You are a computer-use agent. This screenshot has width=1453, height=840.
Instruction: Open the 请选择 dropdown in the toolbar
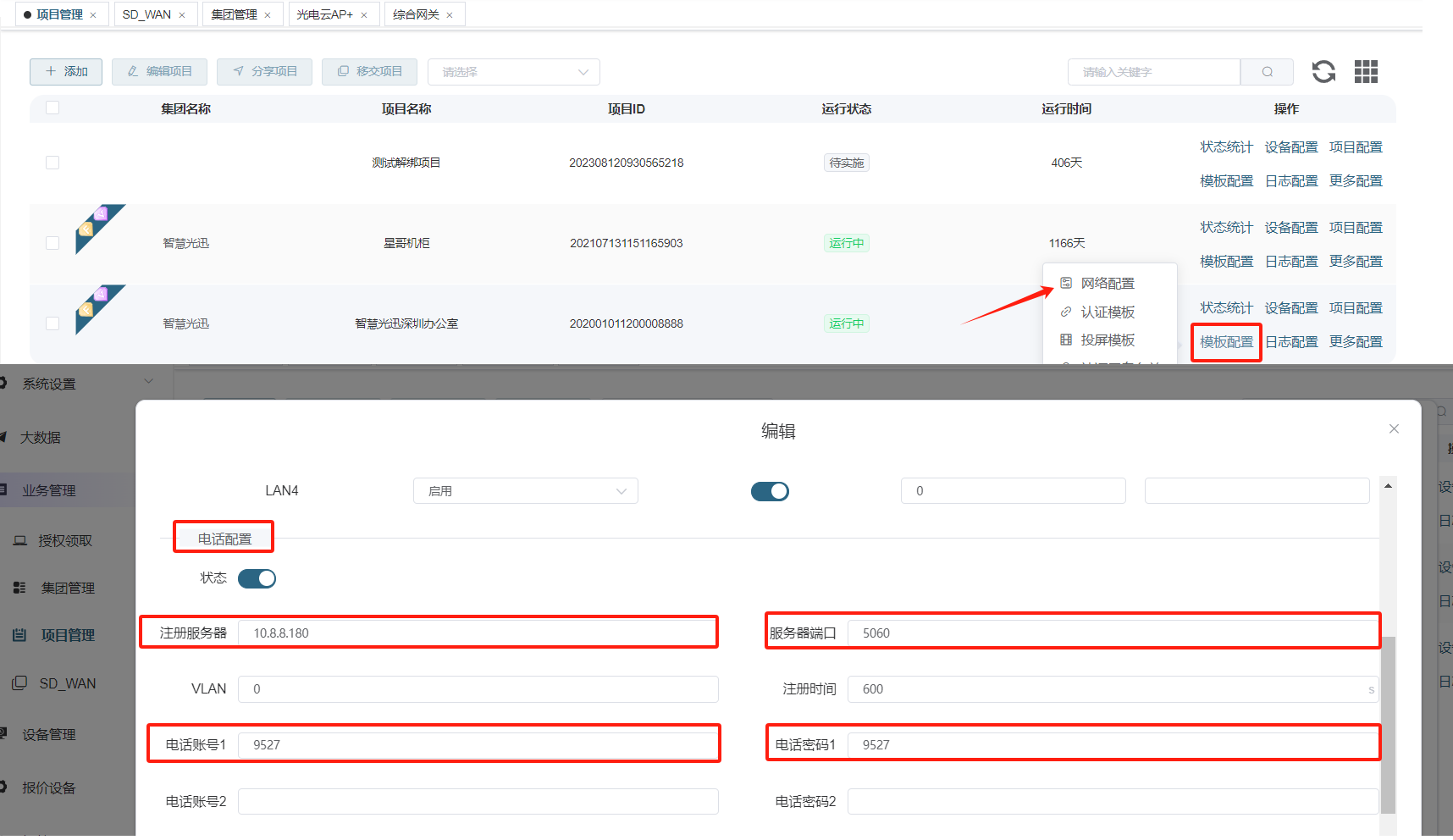coord(513,72)
